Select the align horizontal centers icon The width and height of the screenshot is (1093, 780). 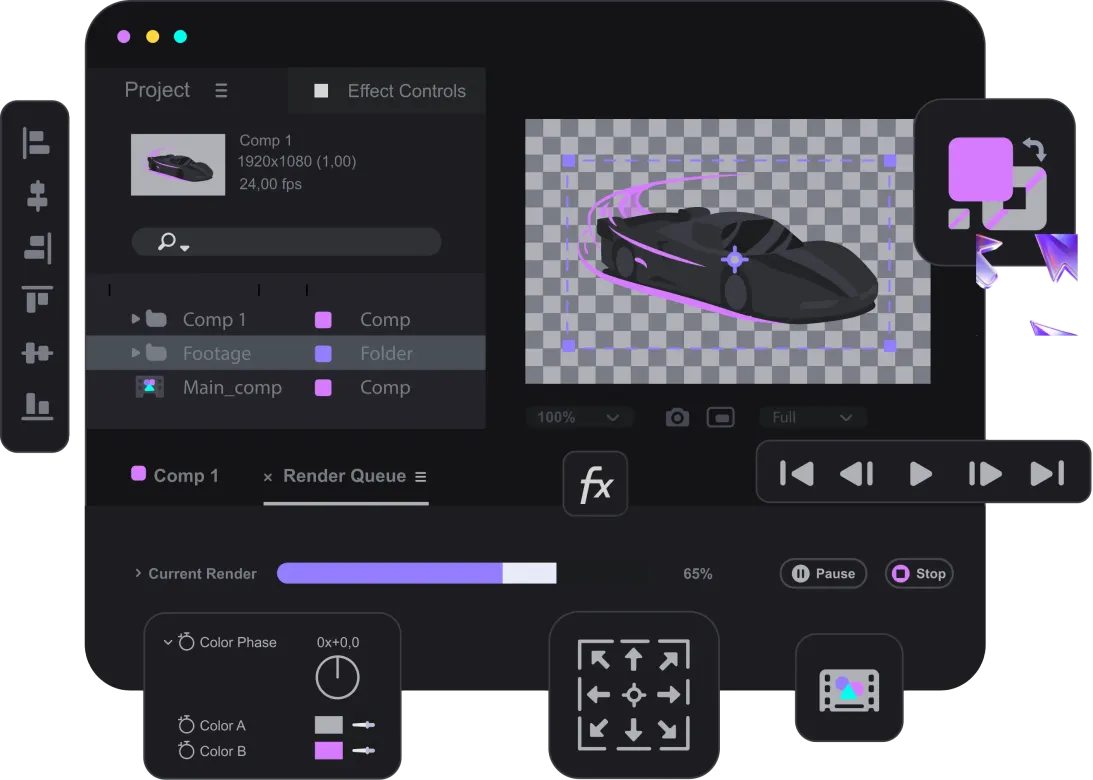pos(37,196)
